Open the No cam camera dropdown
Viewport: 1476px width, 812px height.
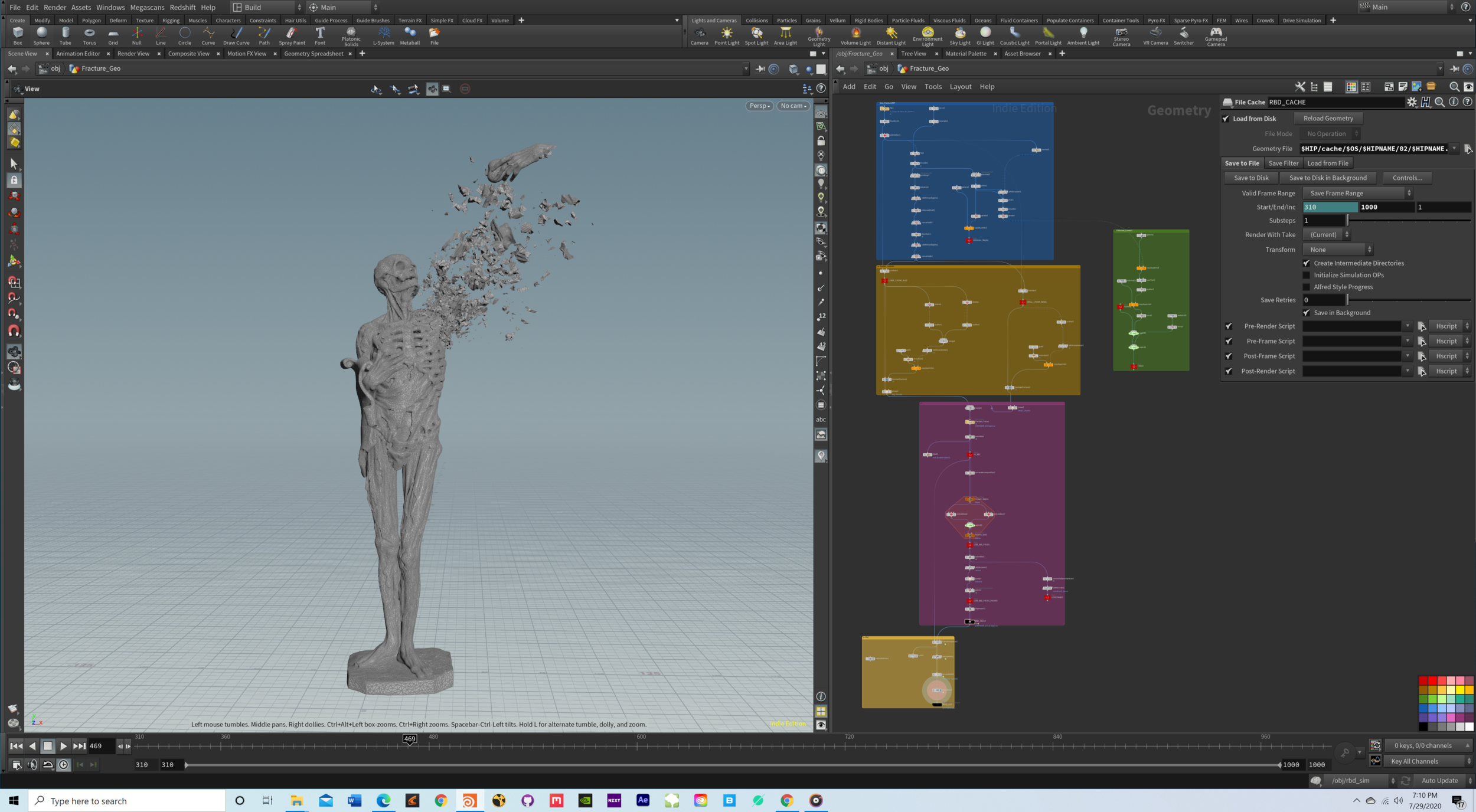pos(793,106)
